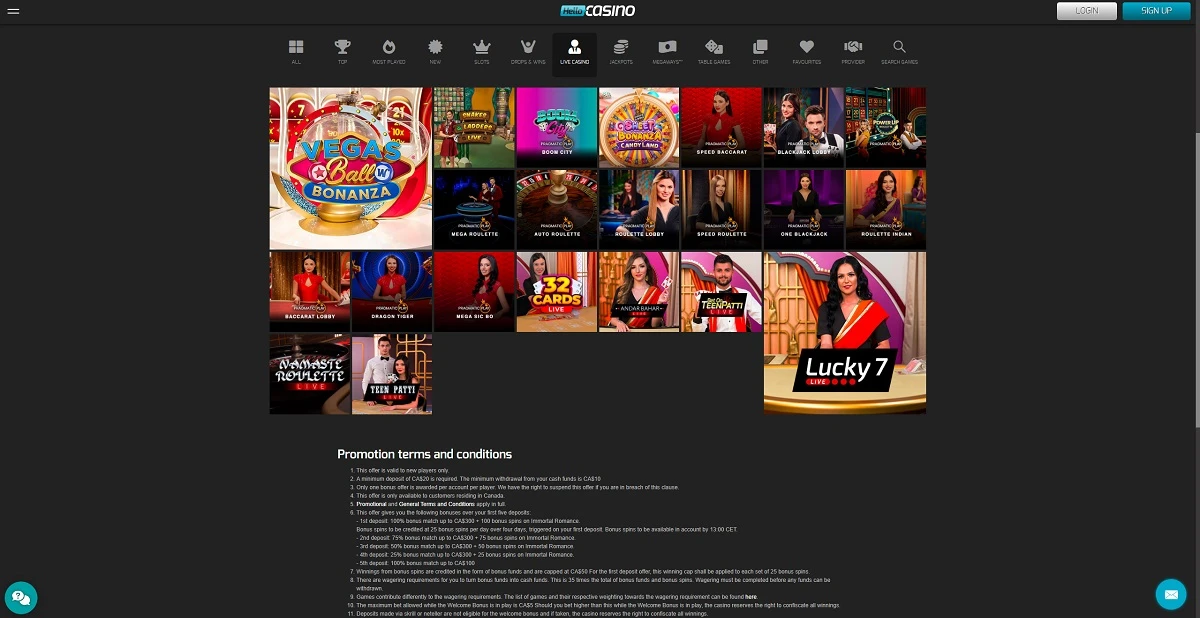Launch Vegas Ball Bonanza game
This screenshot has height=618, width=1200.
(351, 168)
